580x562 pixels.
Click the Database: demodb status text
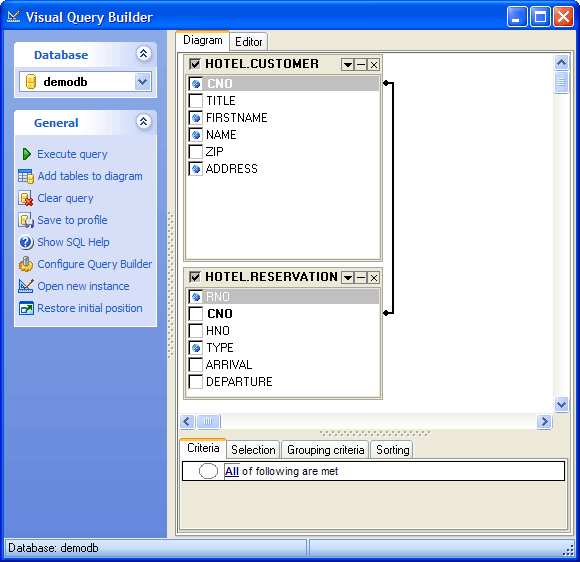[53, 548]
